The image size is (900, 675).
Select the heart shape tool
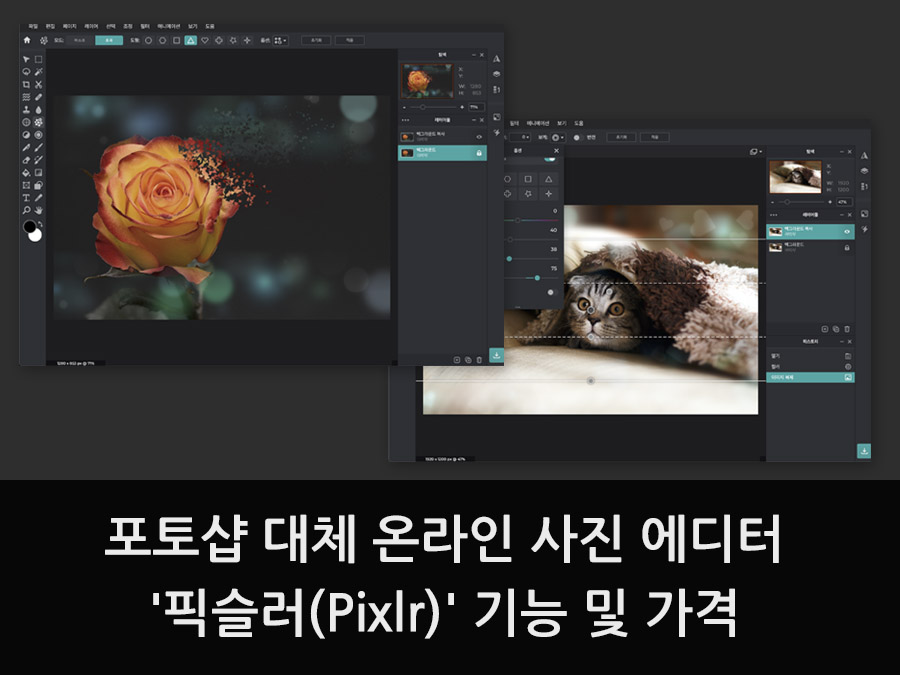coord(205,40)
